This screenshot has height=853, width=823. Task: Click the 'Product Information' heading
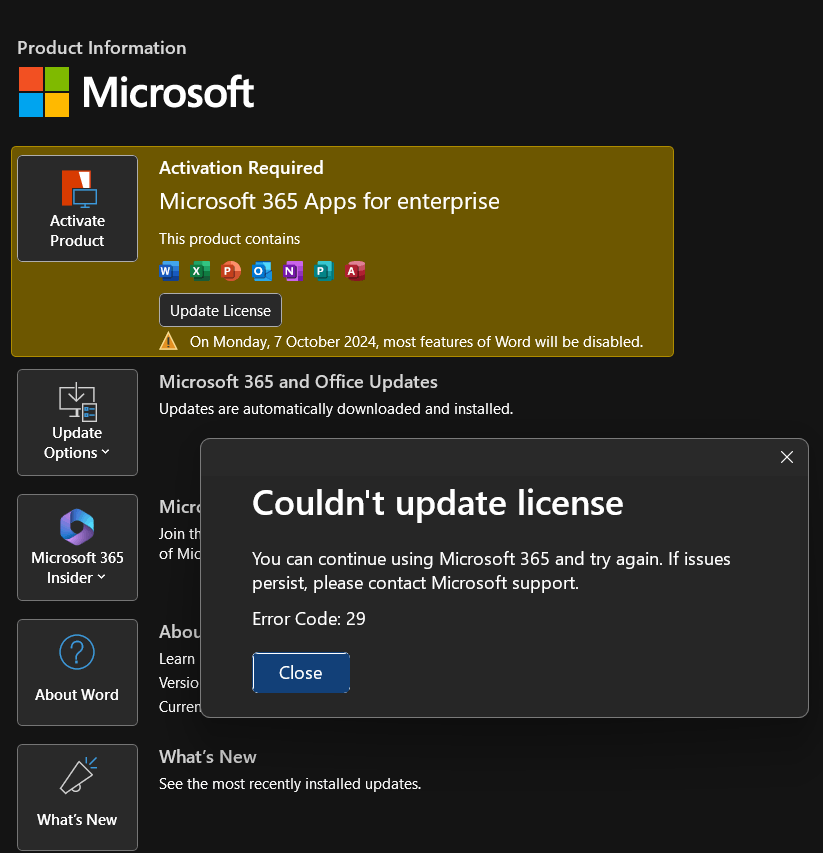[x=102, y=48]
